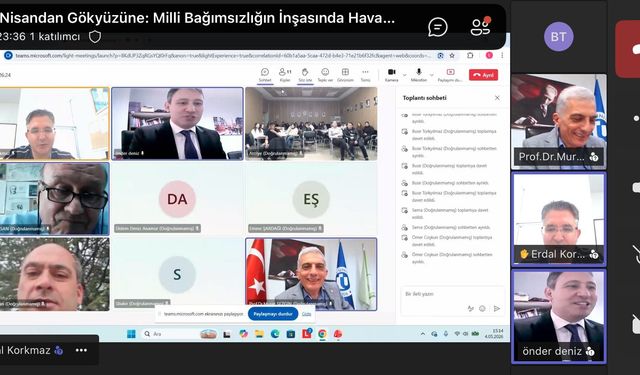Select the classroom audience video tile
This screenshot has width=640, height=375.
pos(311,123)
